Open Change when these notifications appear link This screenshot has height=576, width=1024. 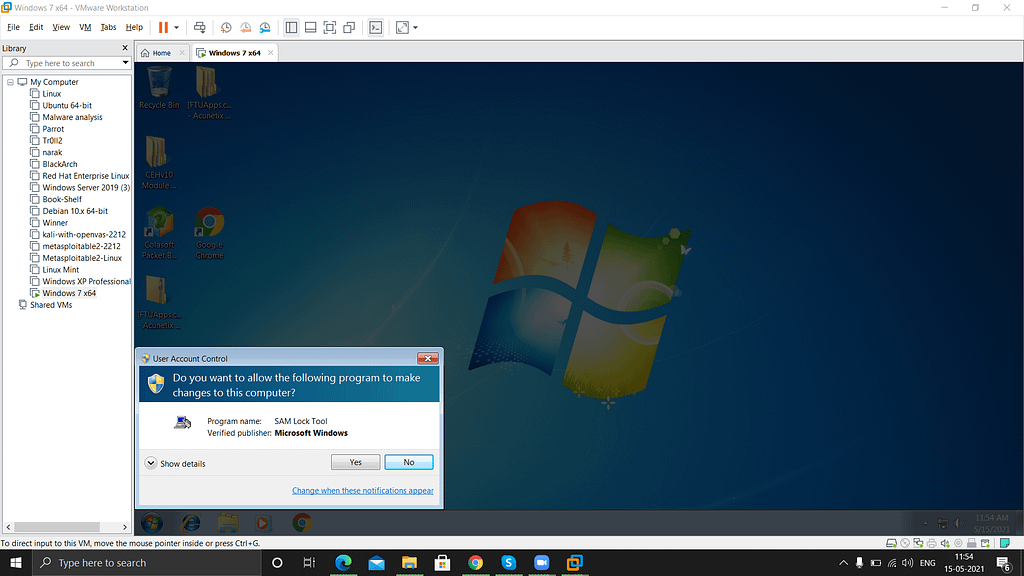[x=362, y=490]
